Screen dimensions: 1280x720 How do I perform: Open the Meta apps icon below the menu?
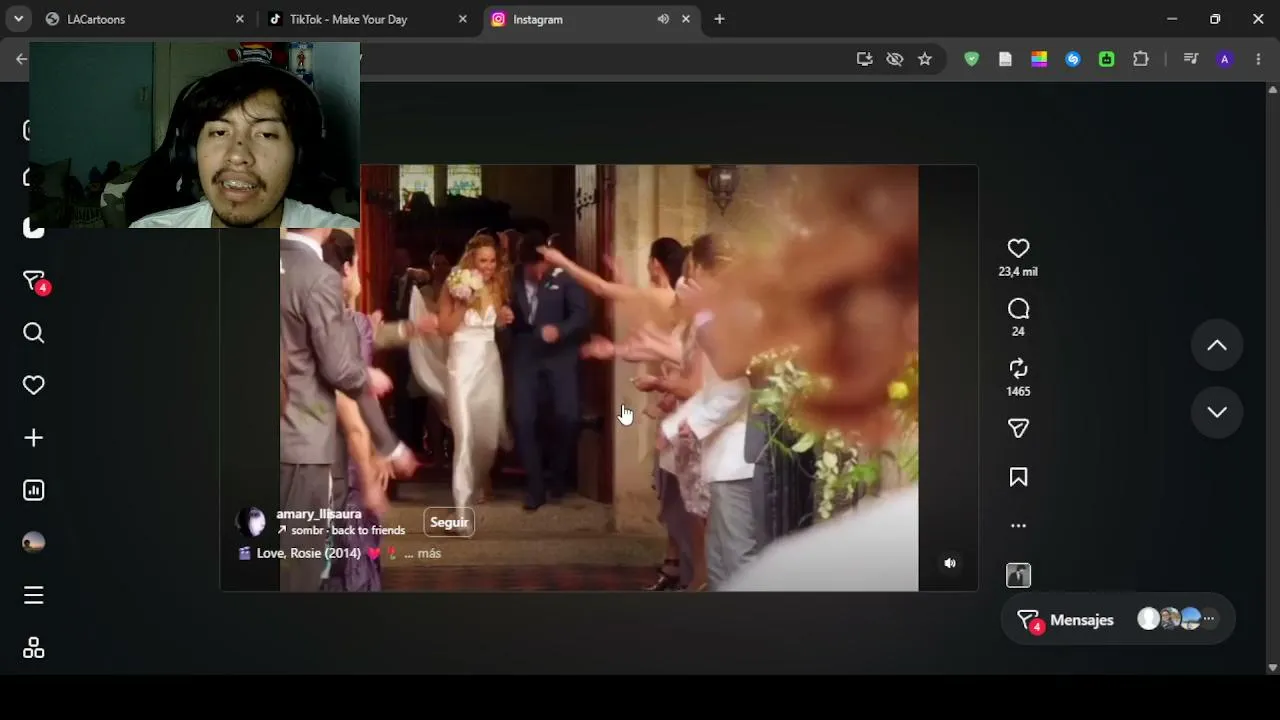(33, 648)
